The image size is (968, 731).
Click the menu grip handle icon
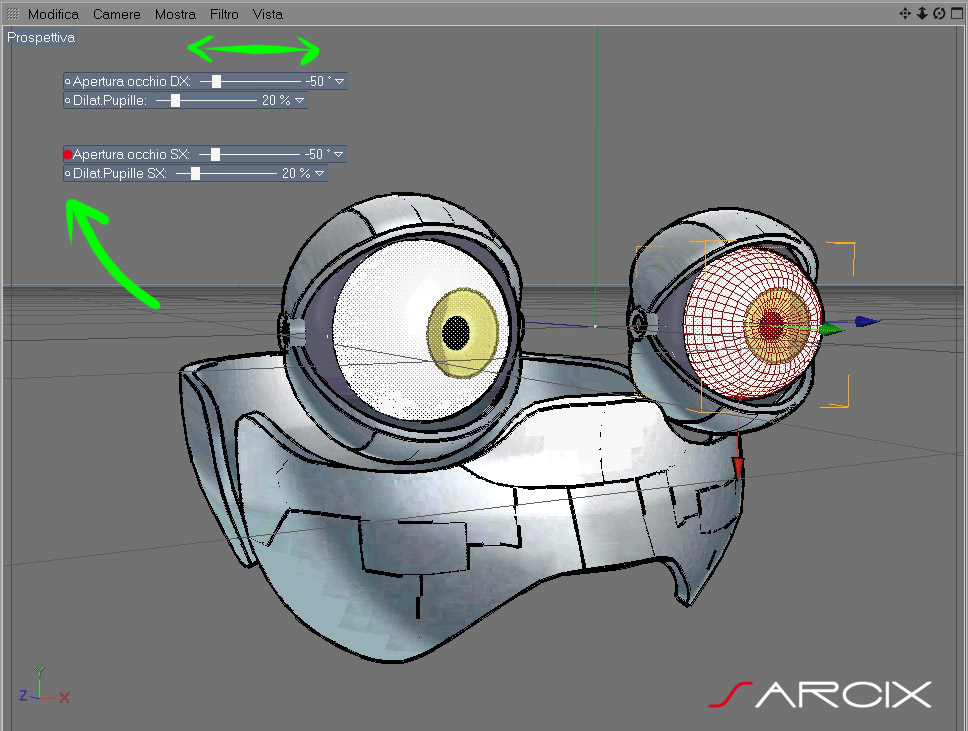coord(12,14)
